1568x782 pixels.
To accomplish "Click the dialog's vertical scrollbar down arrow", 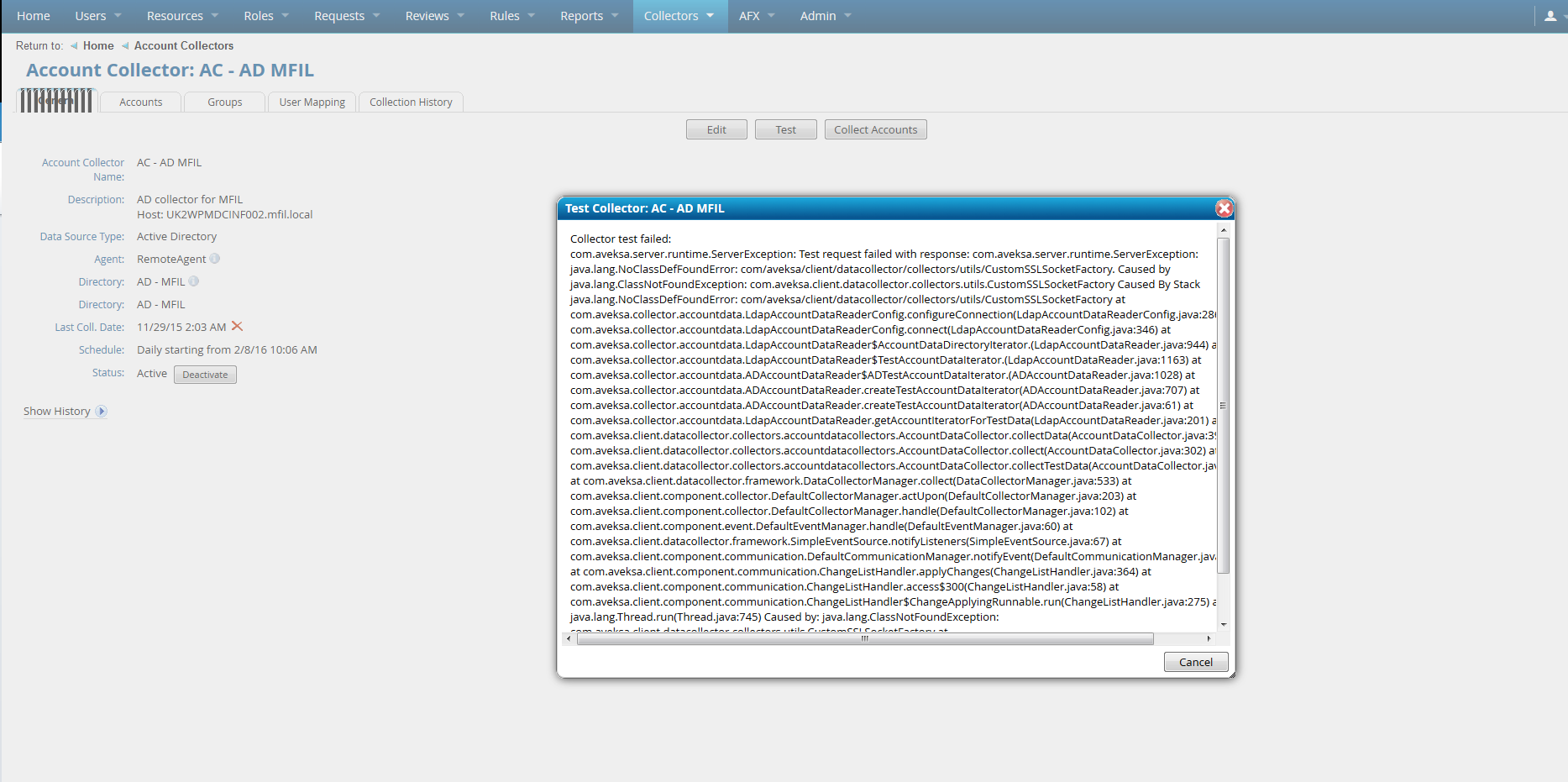I will click(x=1224, y=624).
